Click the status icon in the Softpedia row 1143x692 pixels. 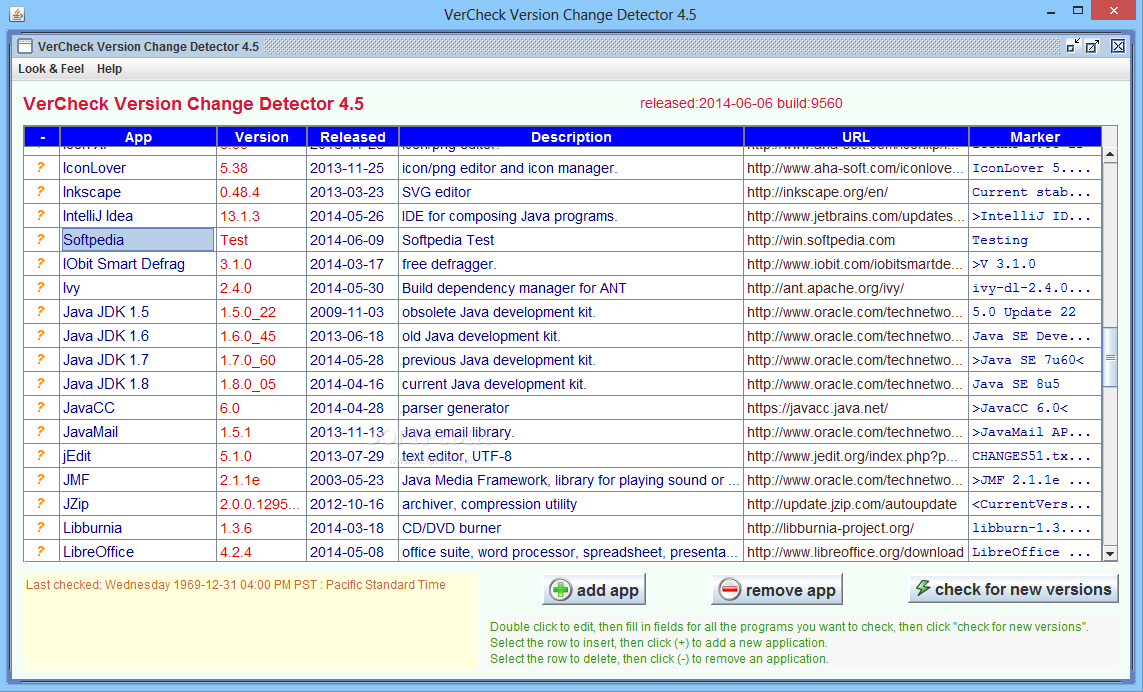tap(41, 240)
